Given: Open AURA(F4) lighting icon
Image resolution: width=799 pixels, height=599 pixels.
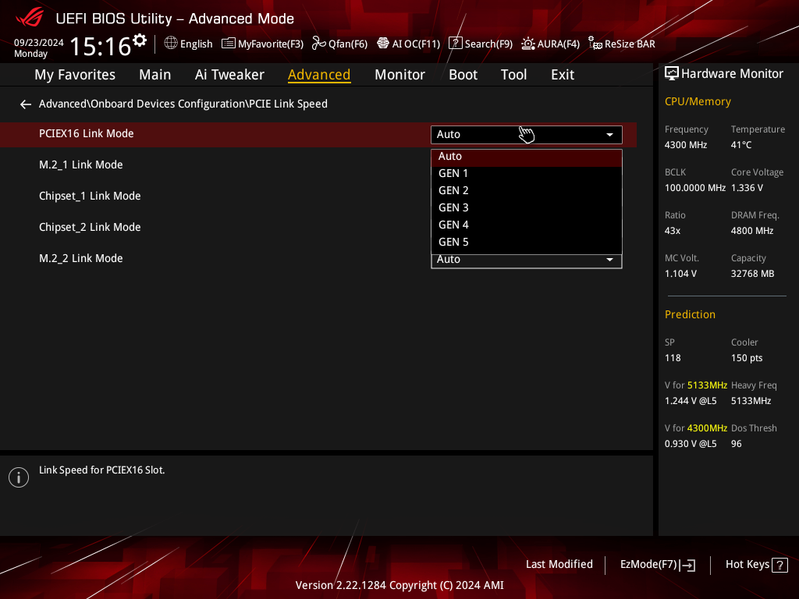Looking at the screenshot, I should click(528, 44).
